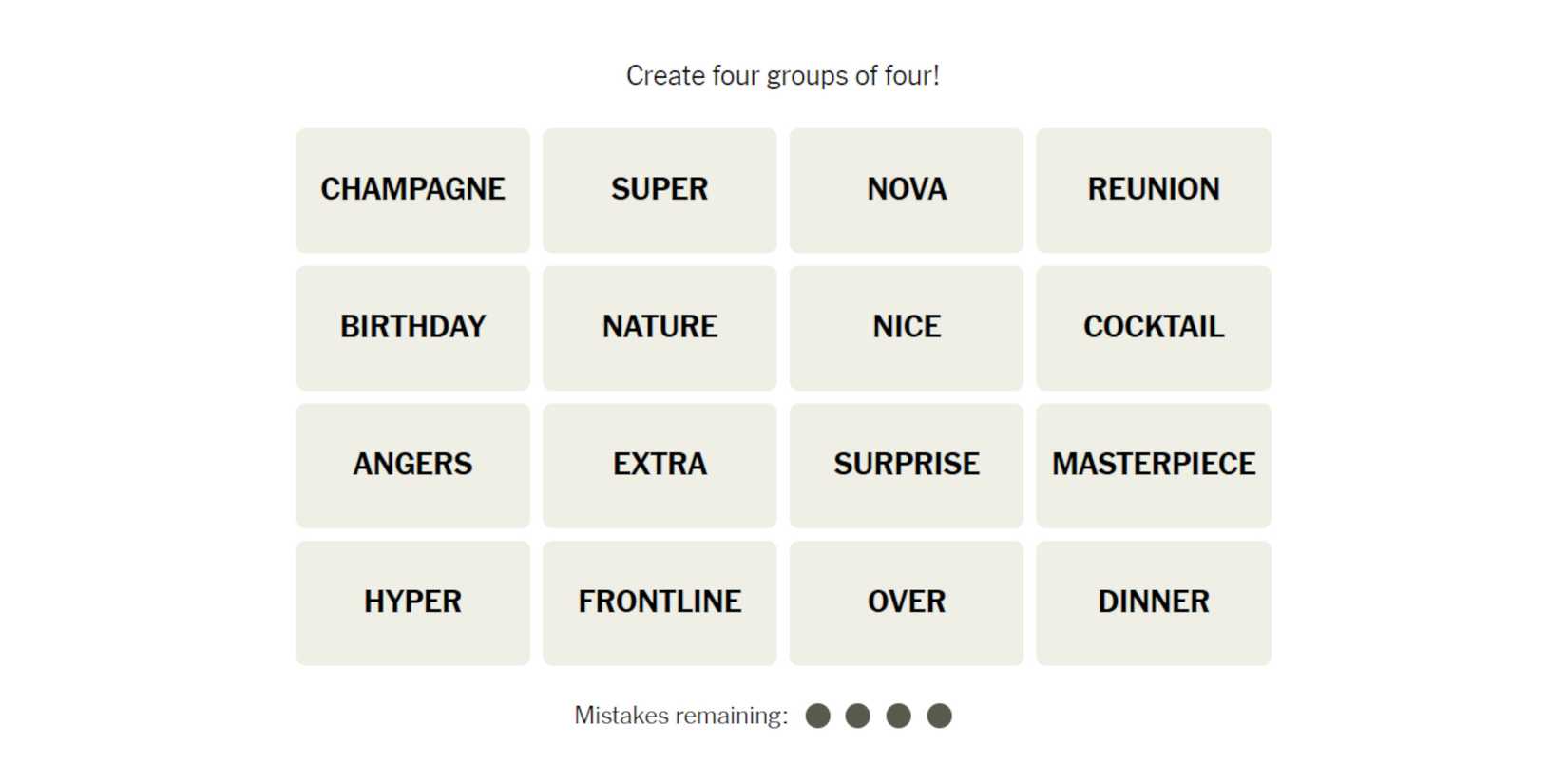
Task: Select the CHAMPAGNE tile
Action: click(x=412, y=190)
